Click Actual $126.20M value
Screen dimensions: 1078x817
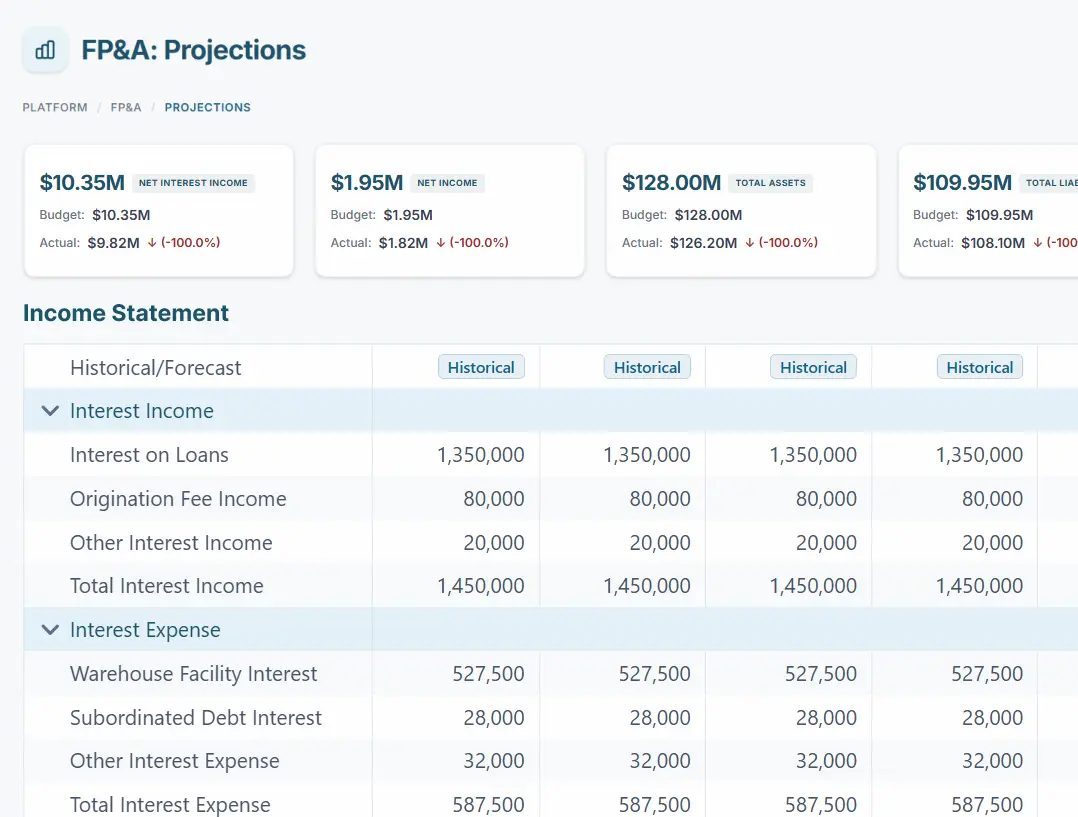coord(703,243)
